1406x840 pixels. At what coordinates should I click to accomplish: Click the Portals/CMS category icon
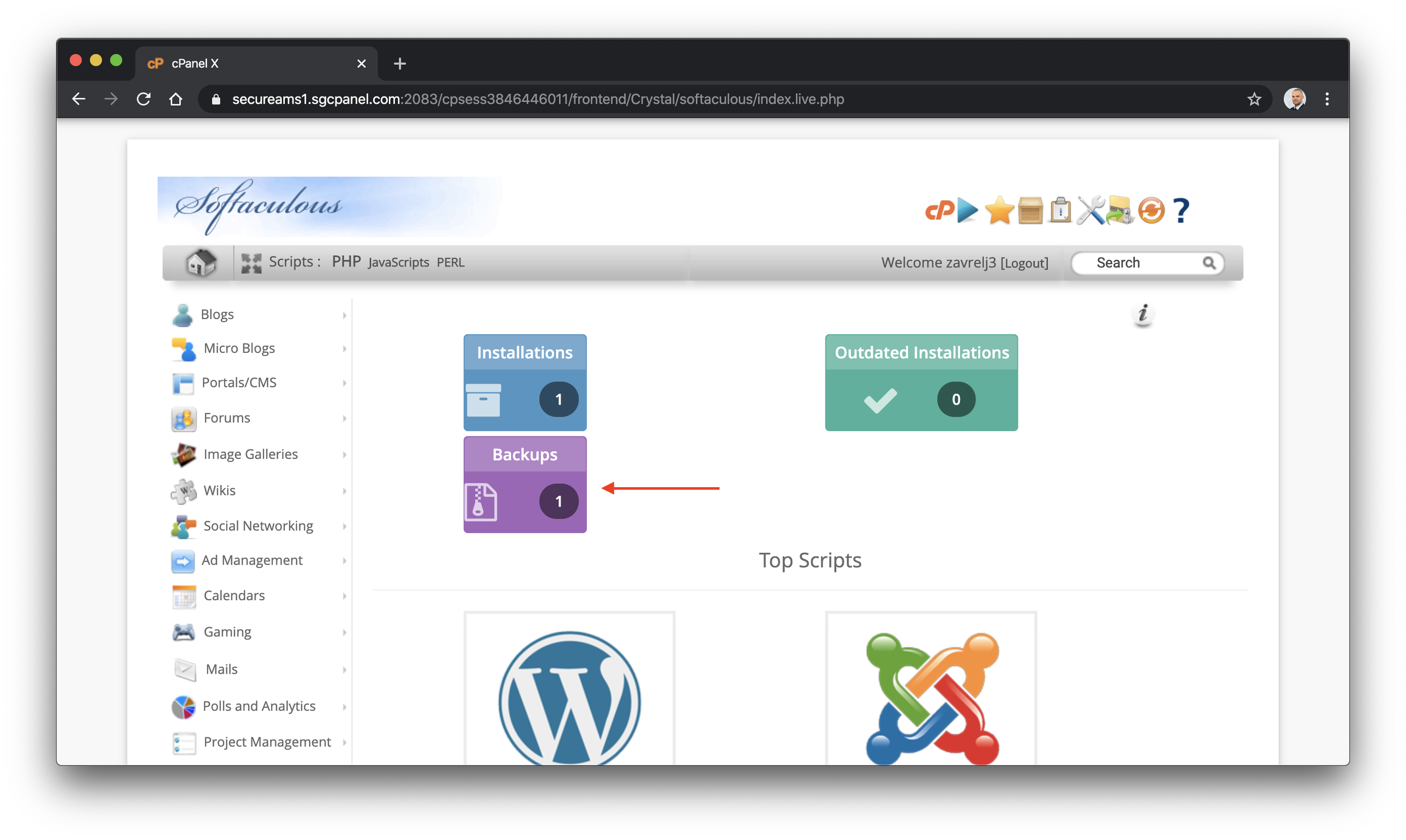(182, 383)
